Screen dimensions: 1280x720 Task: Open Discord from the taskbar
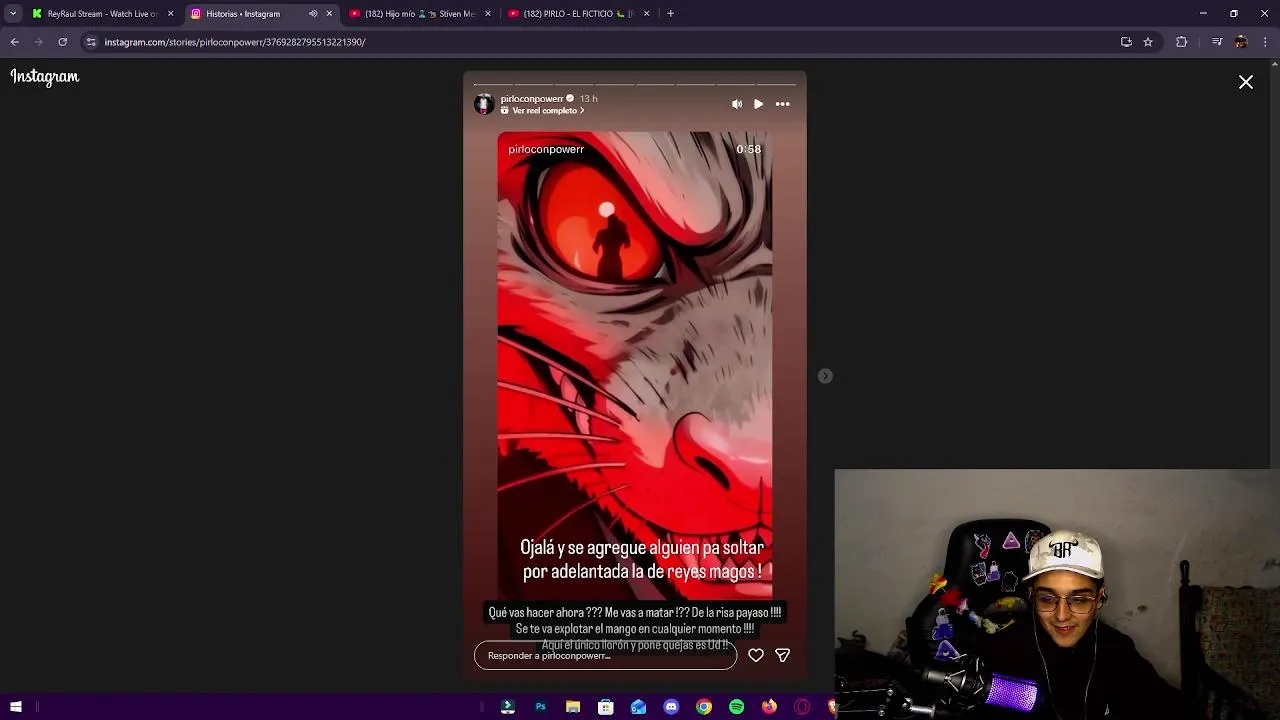click(671, 707)
